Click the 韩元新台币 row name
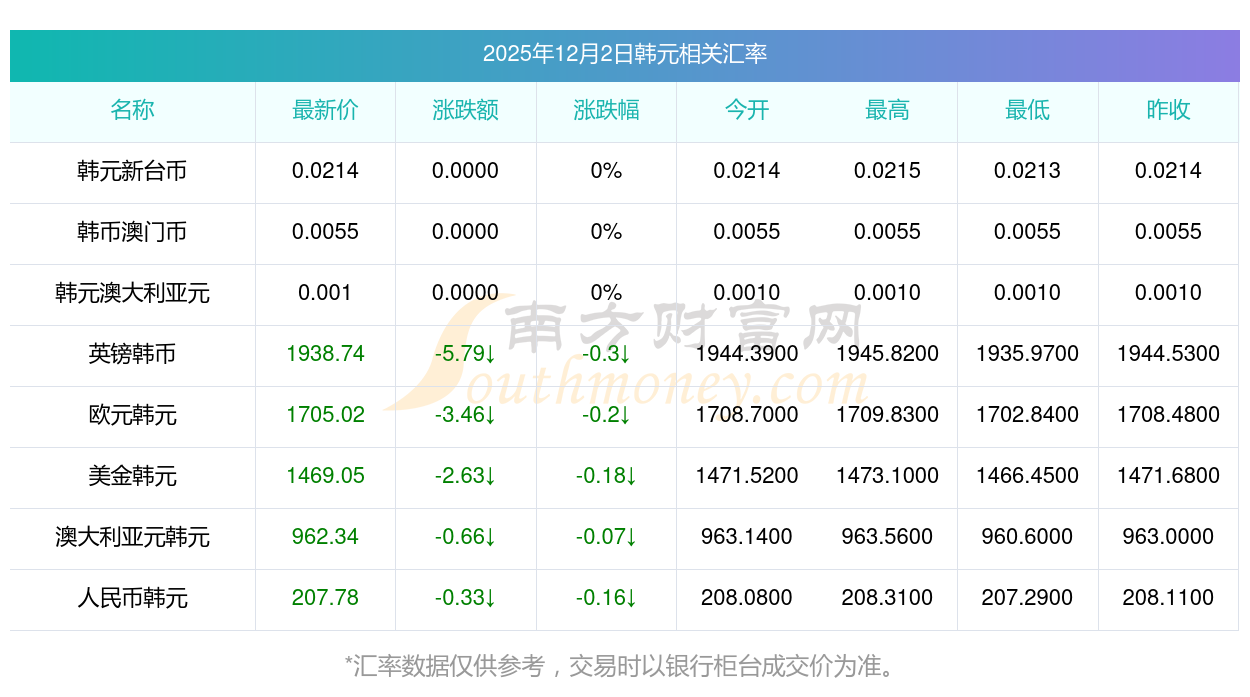The width and height of the screenshot is (1250, 697). (133, 171)
